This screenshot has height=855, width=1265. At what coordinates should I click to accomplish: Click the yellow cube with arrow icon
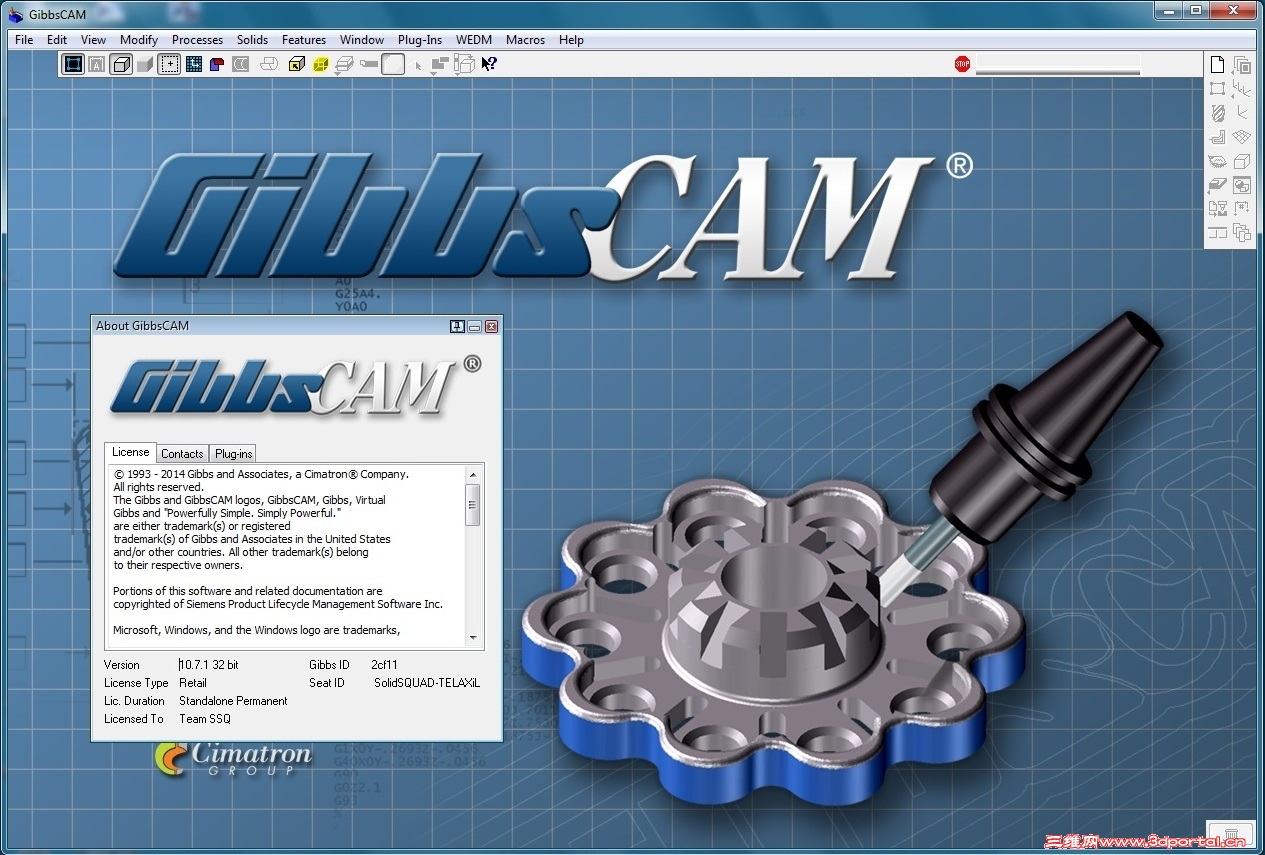[x=296, y=64]
